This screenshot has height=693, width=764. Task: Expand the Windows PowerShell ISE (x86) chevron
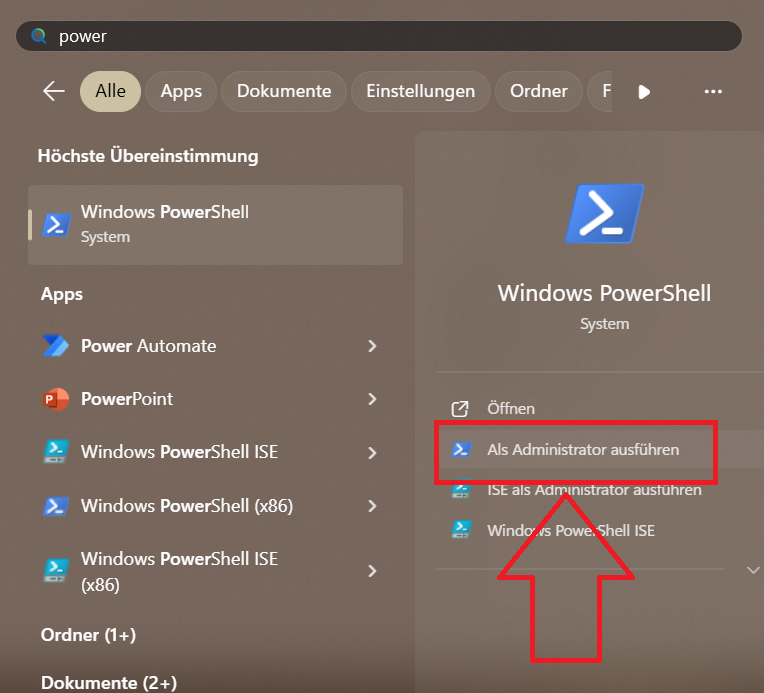(x=372, y=571)
